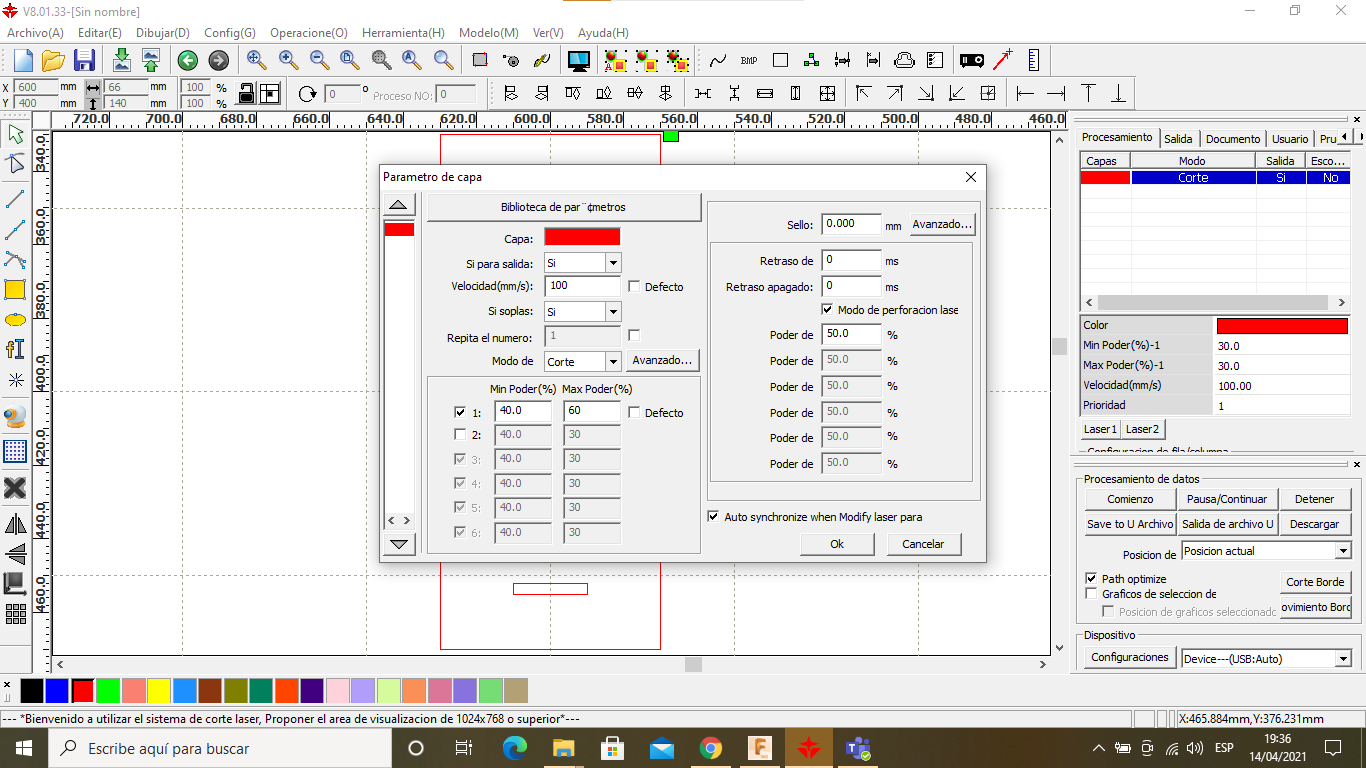Uncheck laser 1 power checkbox
The image size is (1366, 768).
[x=460, y=412]
